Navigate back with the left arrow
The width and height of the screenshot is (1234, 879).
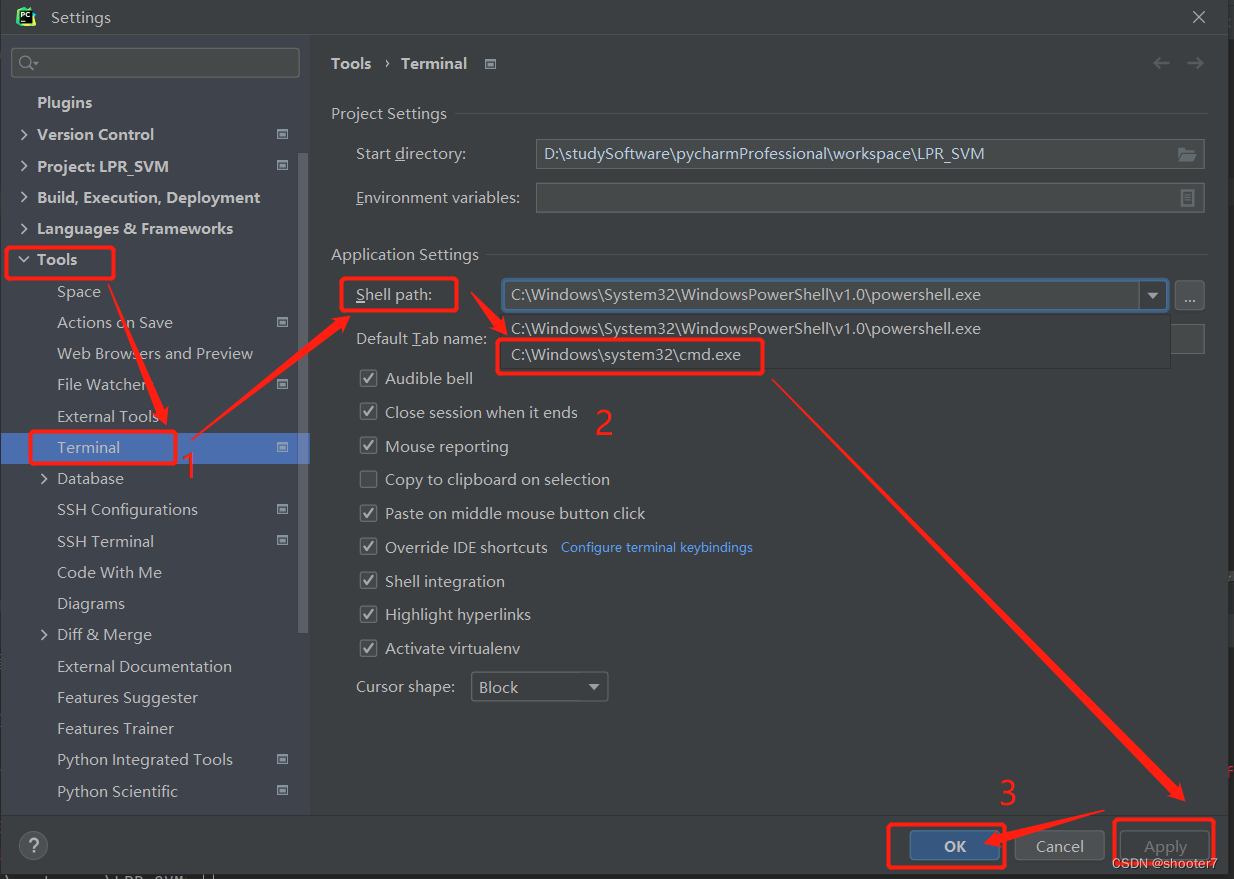(x=1162, y=63)
